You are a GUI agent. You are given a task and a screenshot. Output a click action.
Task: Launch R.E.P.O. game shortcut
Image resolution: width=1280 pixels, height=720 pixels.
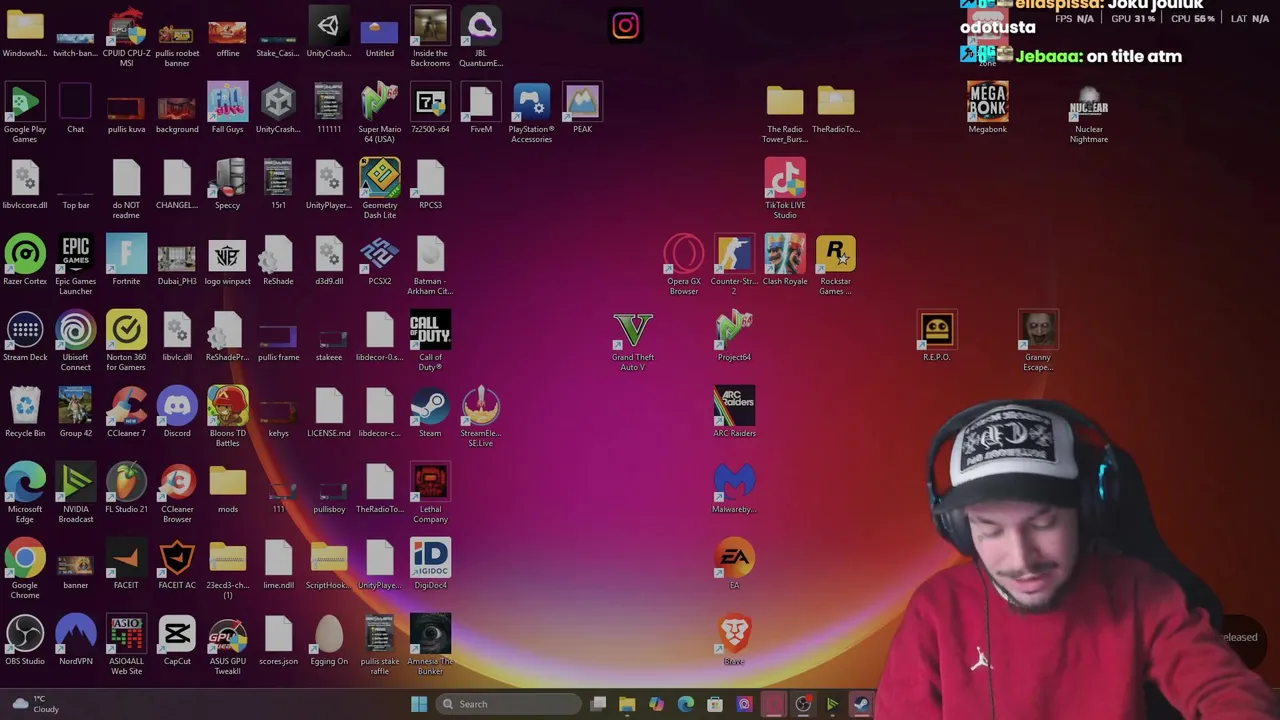(x=937, y=336)
